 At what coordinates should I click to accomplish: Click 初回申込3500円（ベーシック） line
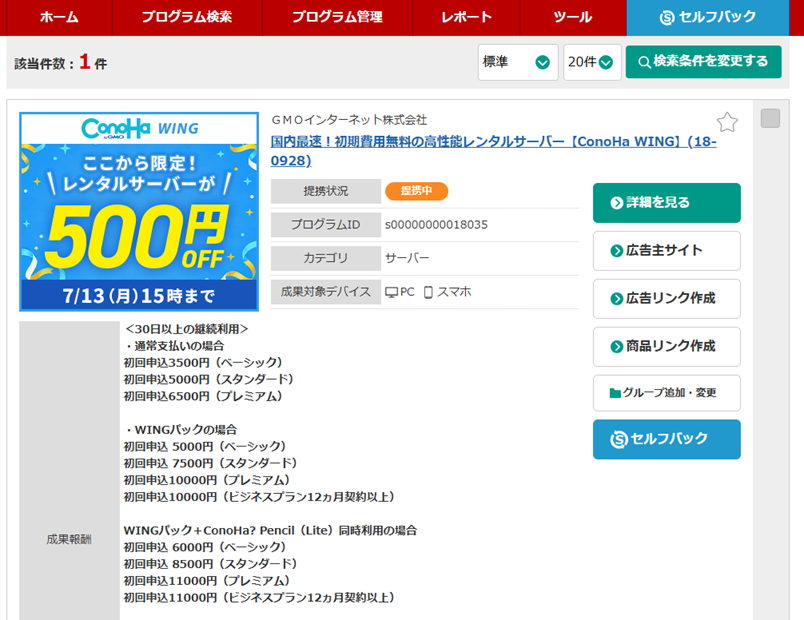[203, 363]
